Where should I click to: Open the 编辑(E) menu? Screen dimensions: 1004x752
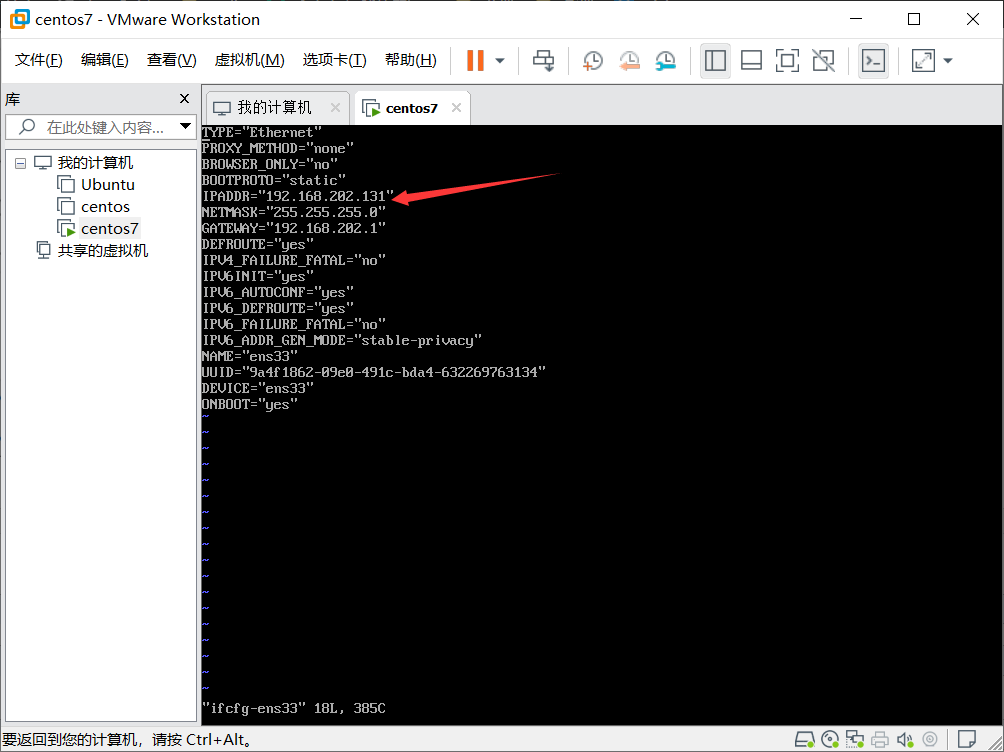(104, 60)
